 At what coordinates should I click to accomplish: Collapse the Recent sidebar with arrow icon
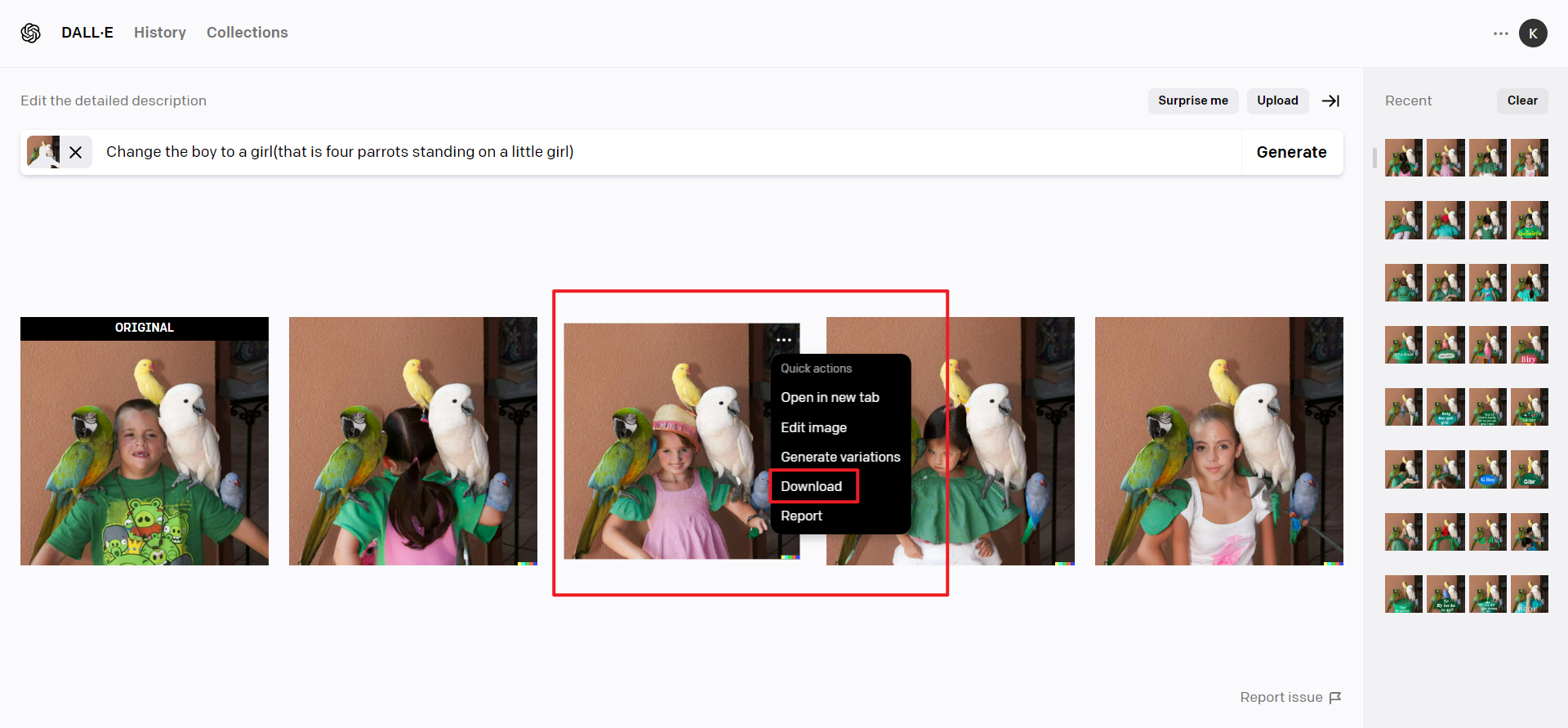[x=1331, y=100]
